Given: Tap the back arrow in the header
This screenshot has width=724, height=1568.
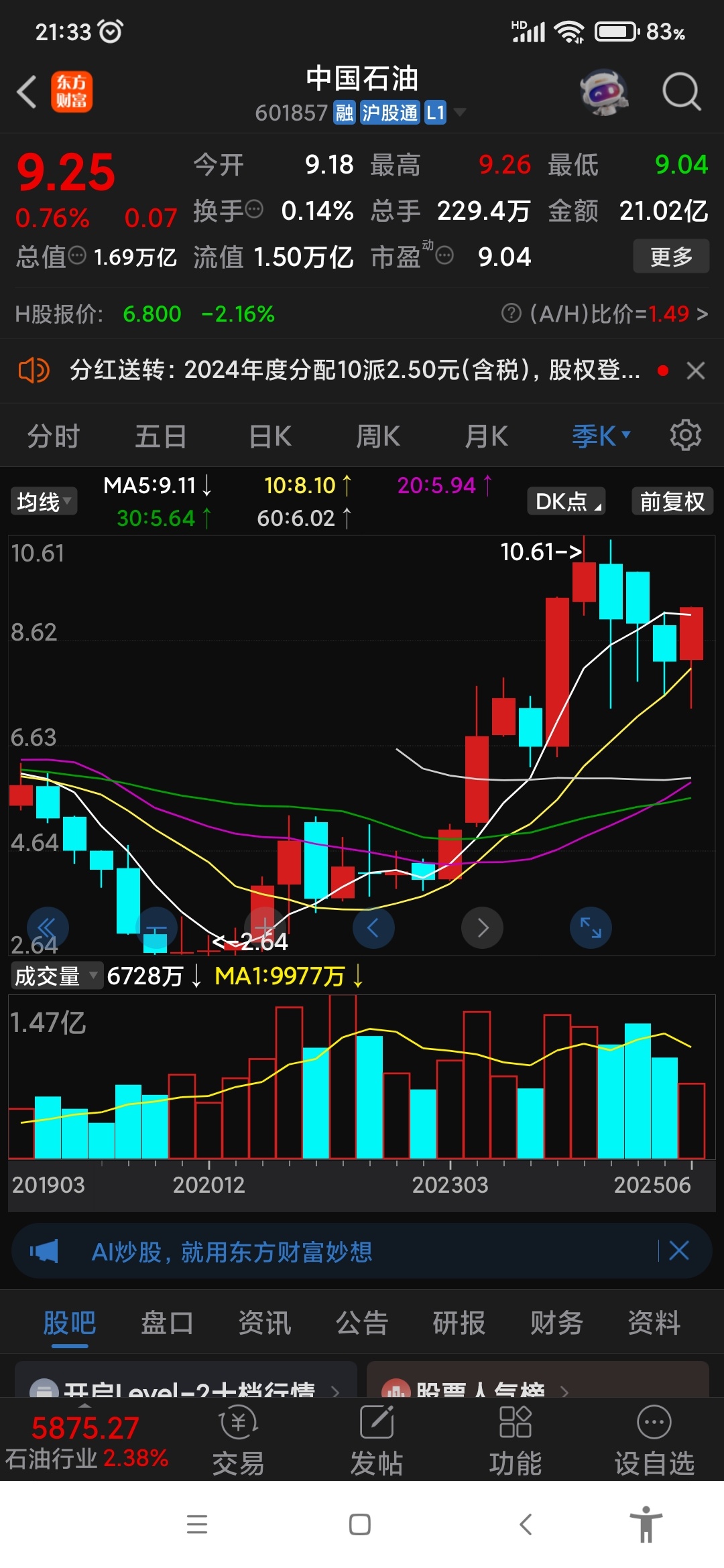Looking at the screenshot, I should (x=27, y=92).
